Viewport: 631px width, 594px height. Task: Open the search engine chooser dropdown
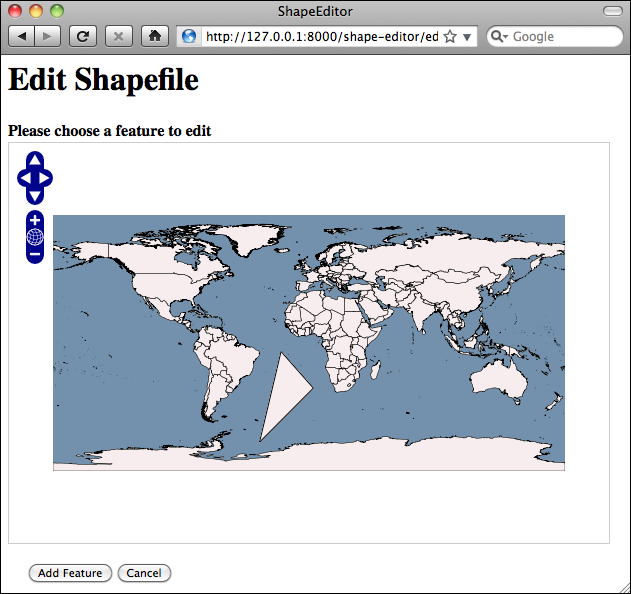coord(499,37)
